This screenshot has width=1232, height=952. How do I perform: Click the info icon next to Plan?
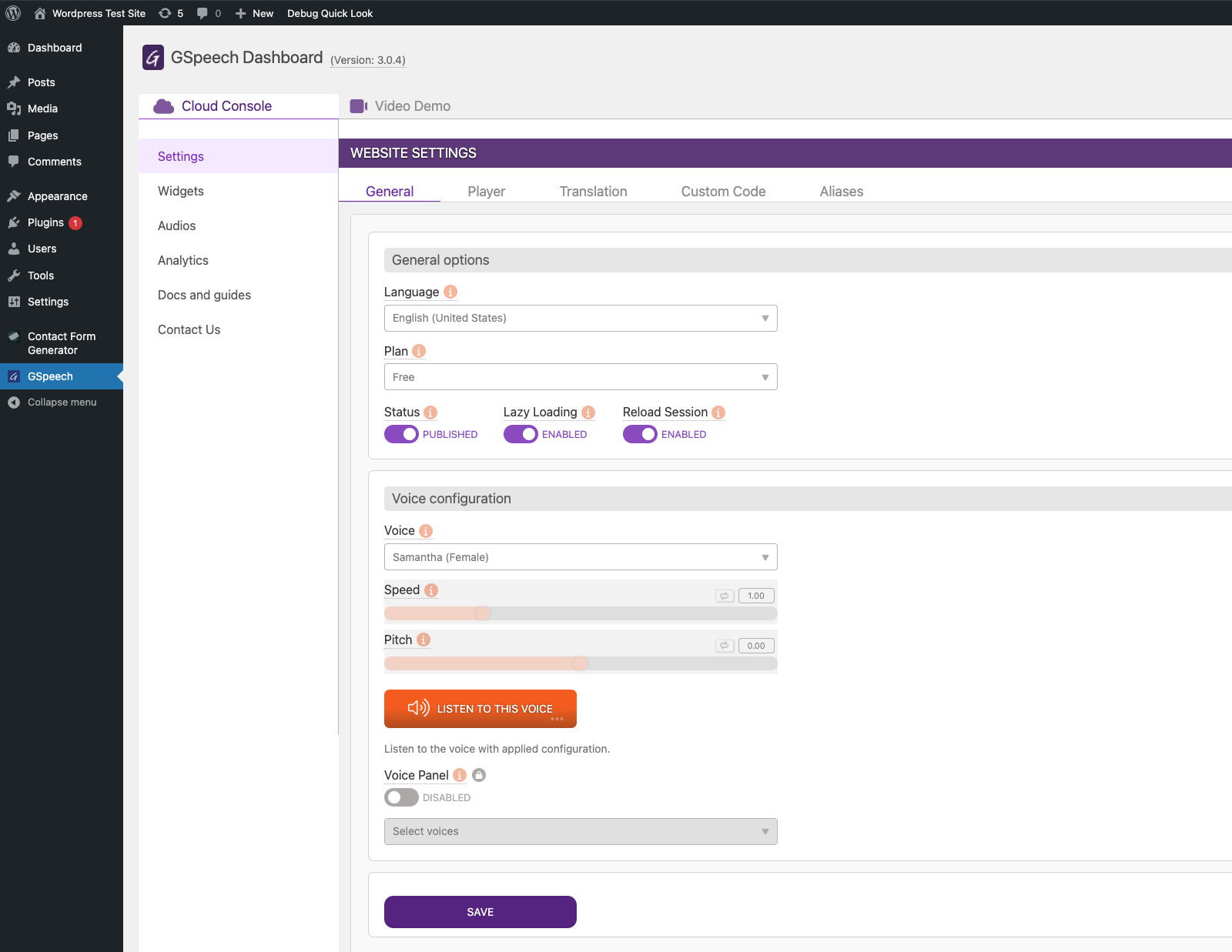pos(419,351)
